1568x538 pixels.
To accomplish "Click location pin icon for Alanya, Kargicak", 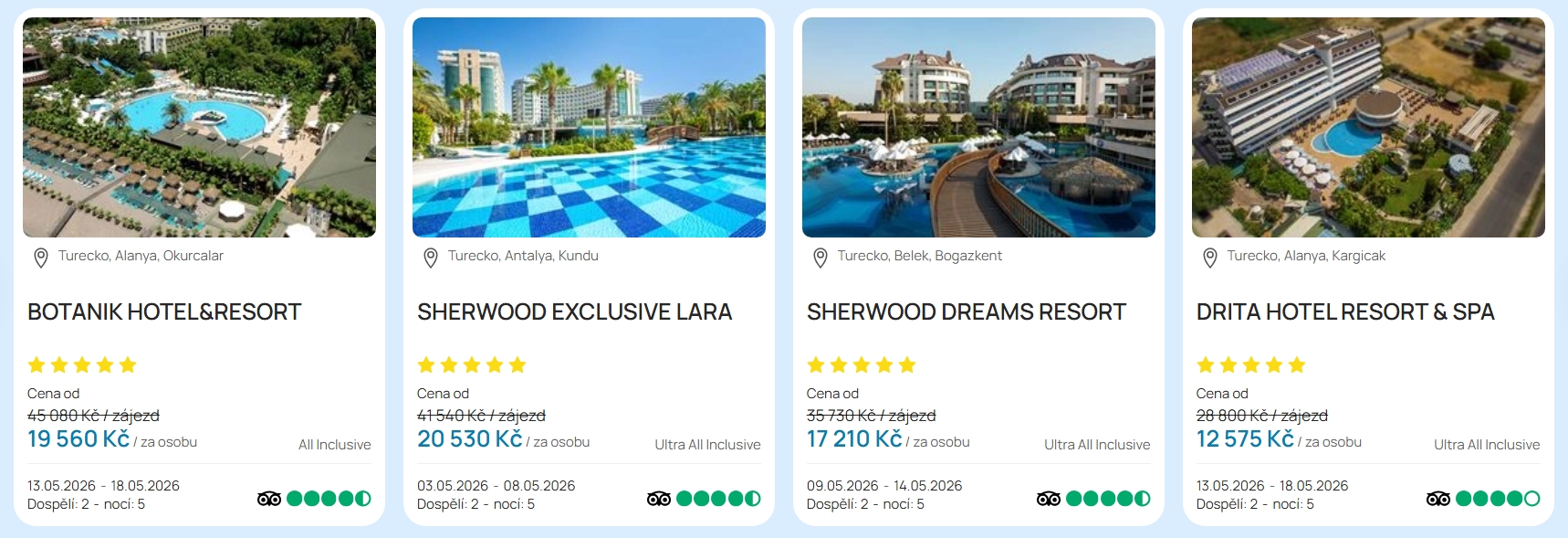I will (x=1210, y=258).
